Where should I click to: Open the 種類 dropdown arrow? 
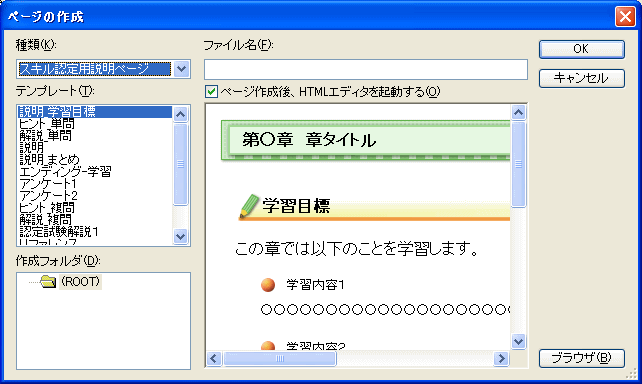click(x=181, y=69)
